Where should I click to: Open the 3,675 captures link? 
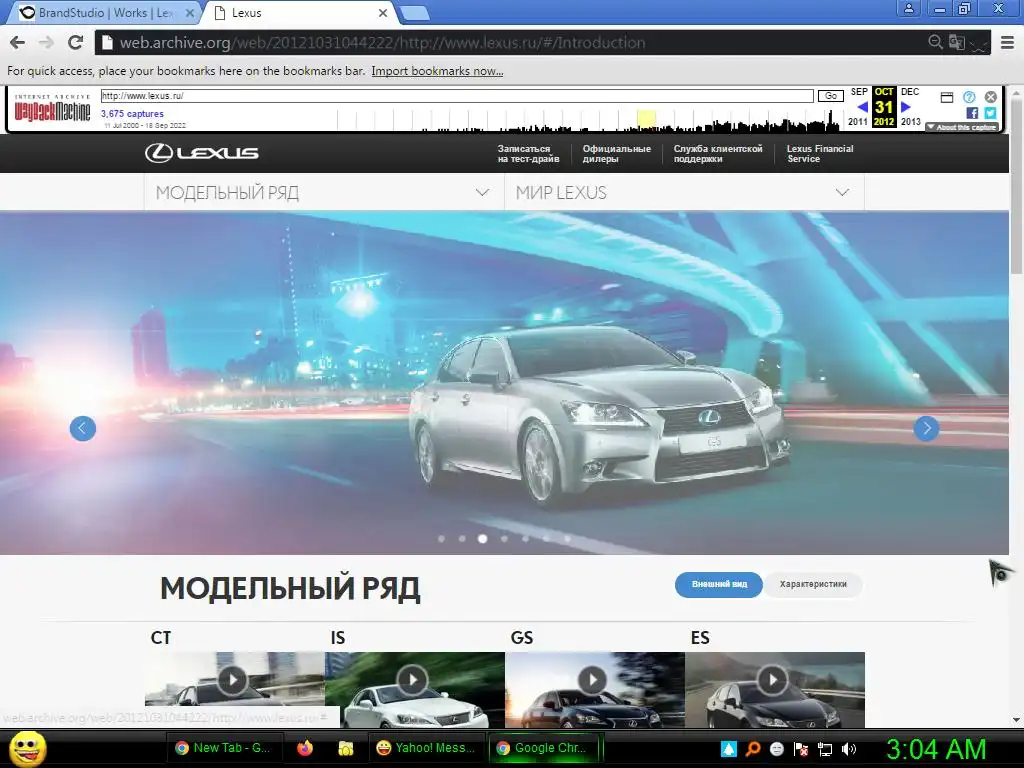click(x=132, y=114)
